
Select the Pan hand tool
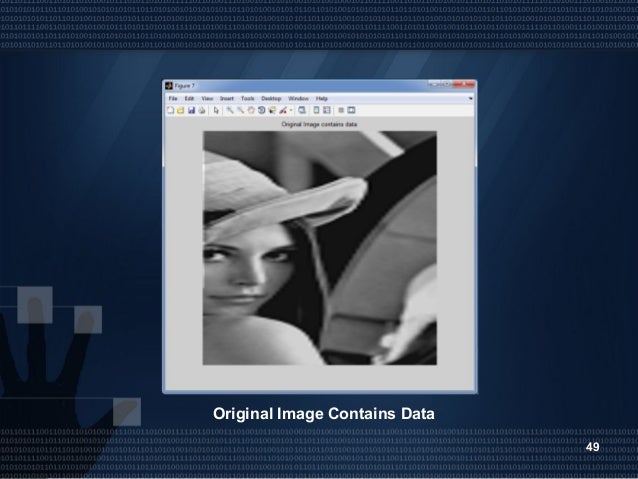tap(251, 110)
